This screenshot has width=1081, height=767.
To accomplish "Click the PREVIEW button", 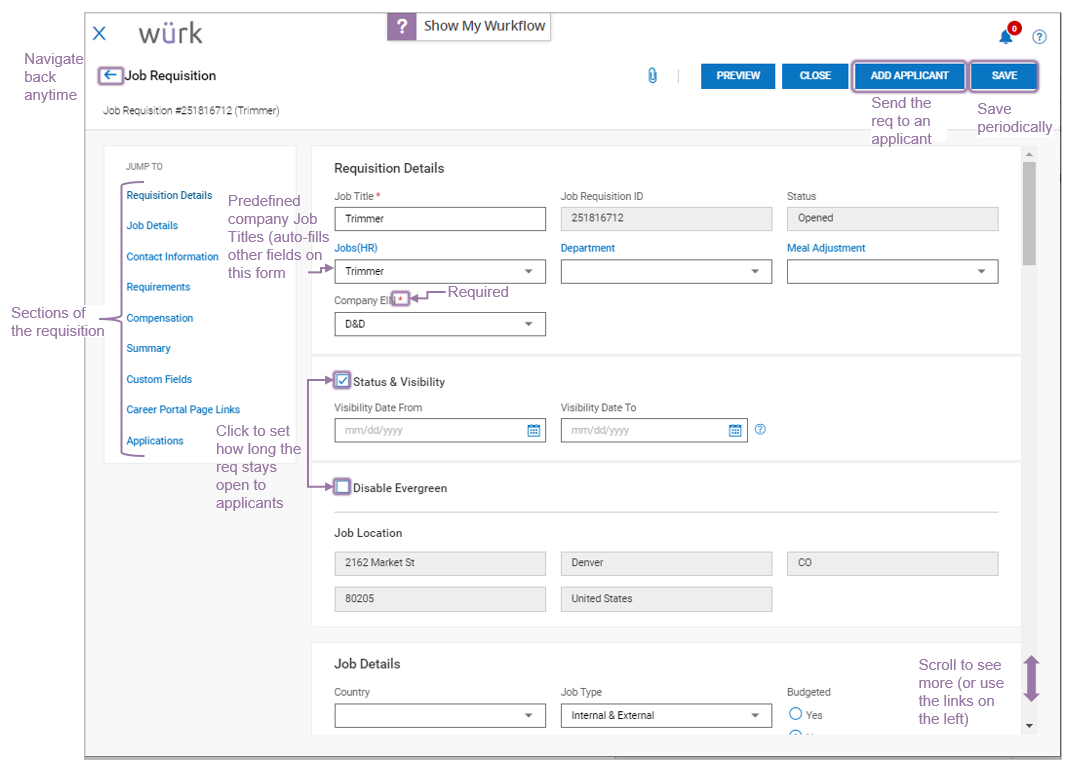I will (738, 76).
